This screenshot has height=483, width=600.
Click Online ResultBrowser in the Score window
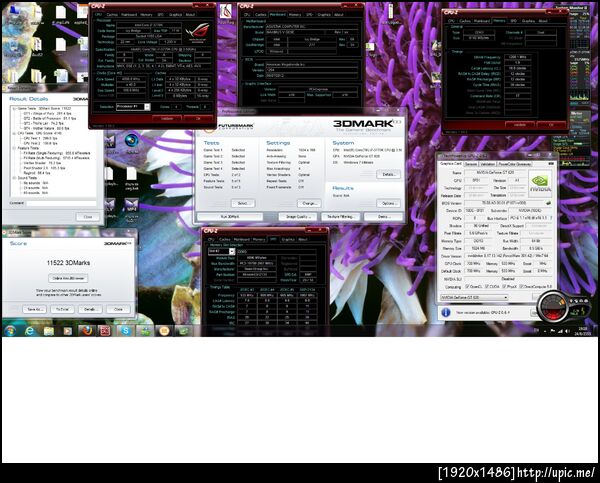(68, 278)
